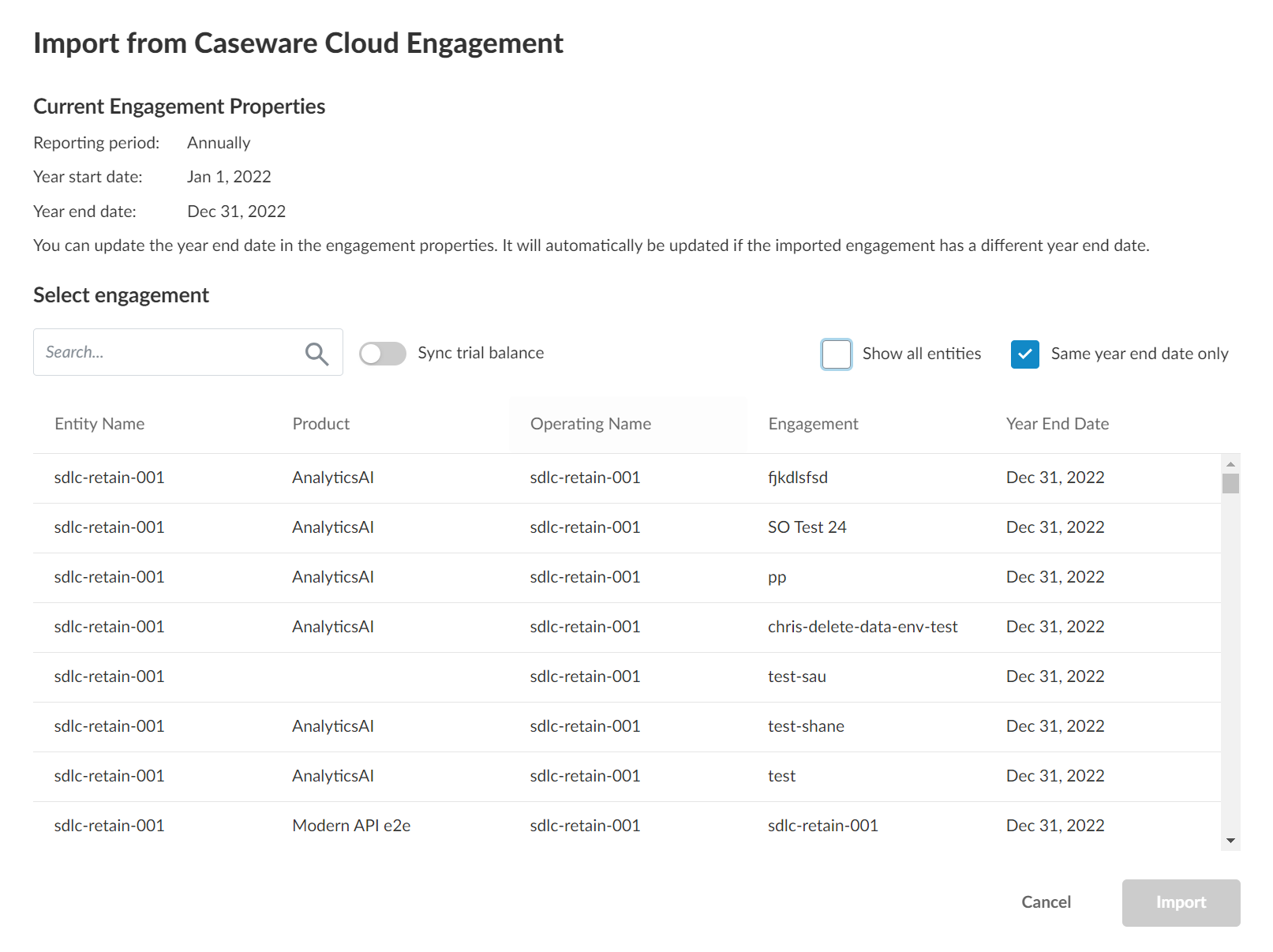Sort by the Year End Date column
Viewport: 1273px width, 952px height.
pos(1057,424)
